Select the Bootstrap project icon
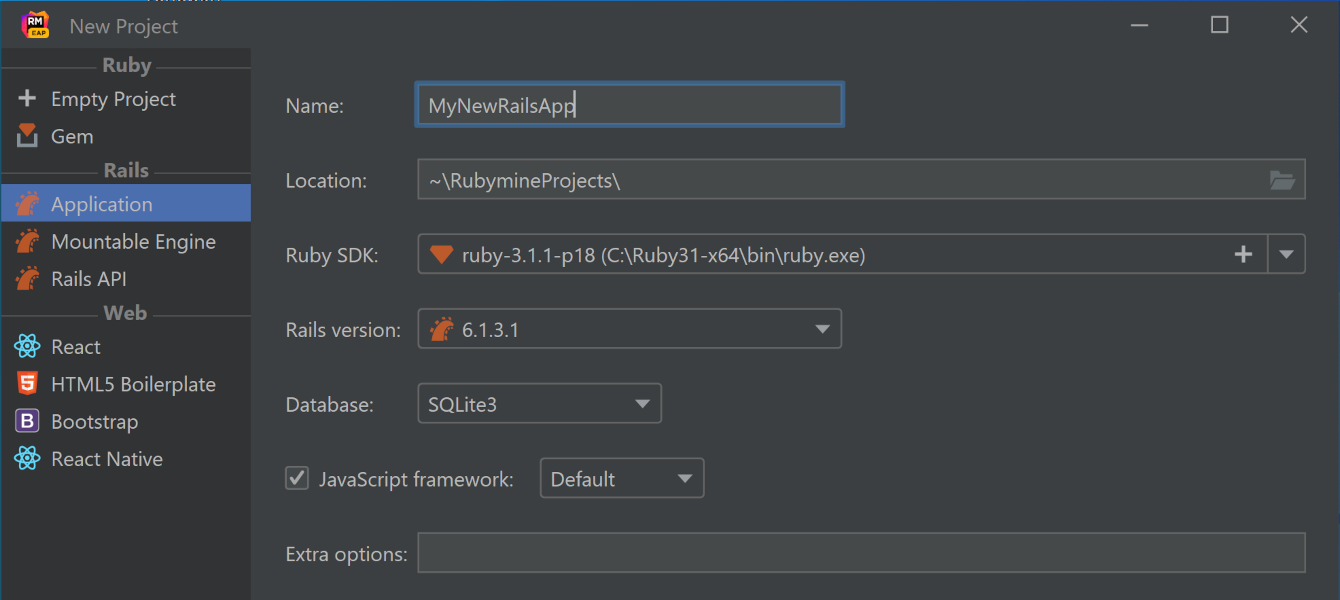The image size is (1340, 600). (27, 422)
